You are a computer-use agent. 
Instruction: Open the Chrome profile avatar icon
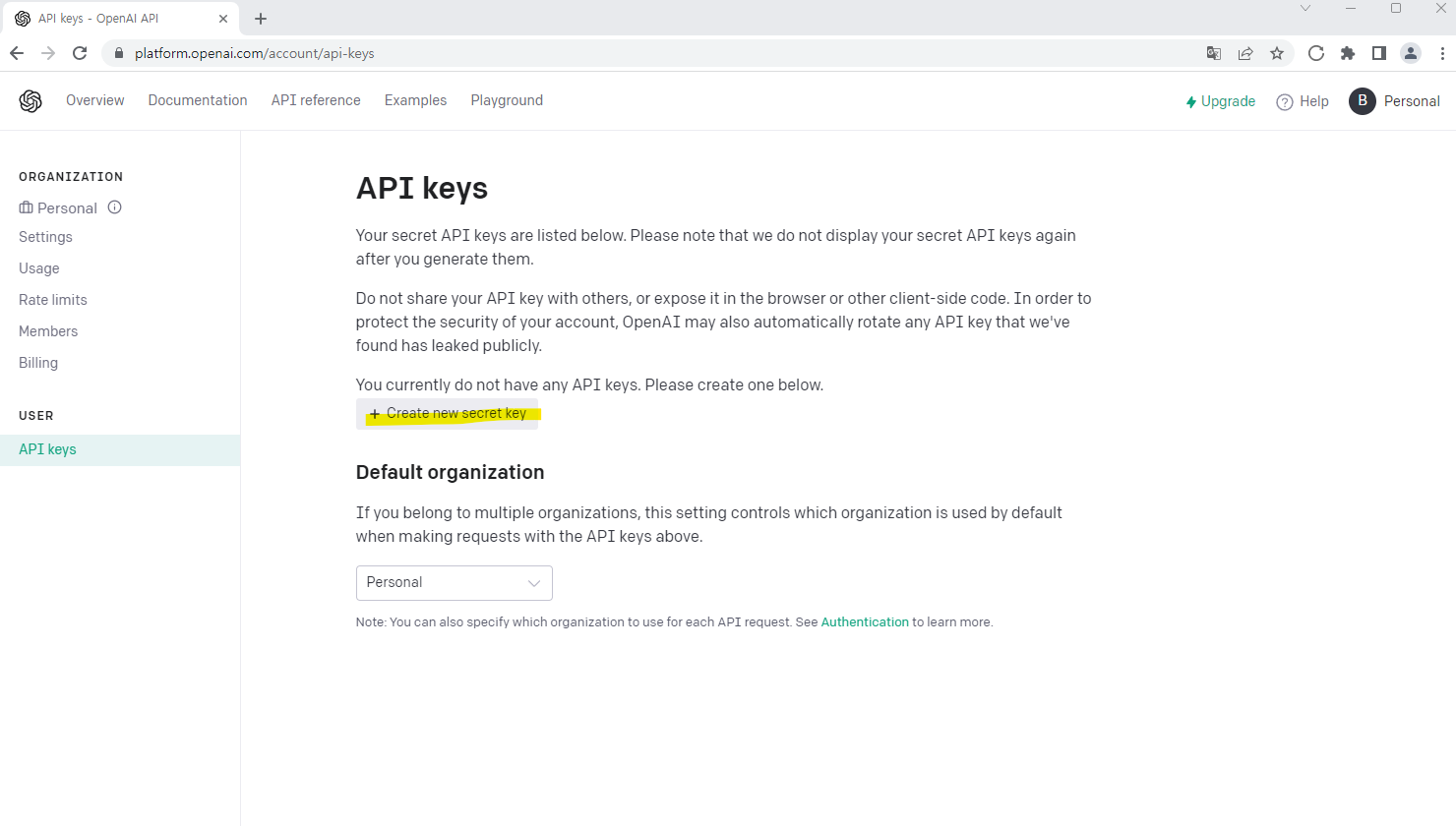tap(1411, 53)
